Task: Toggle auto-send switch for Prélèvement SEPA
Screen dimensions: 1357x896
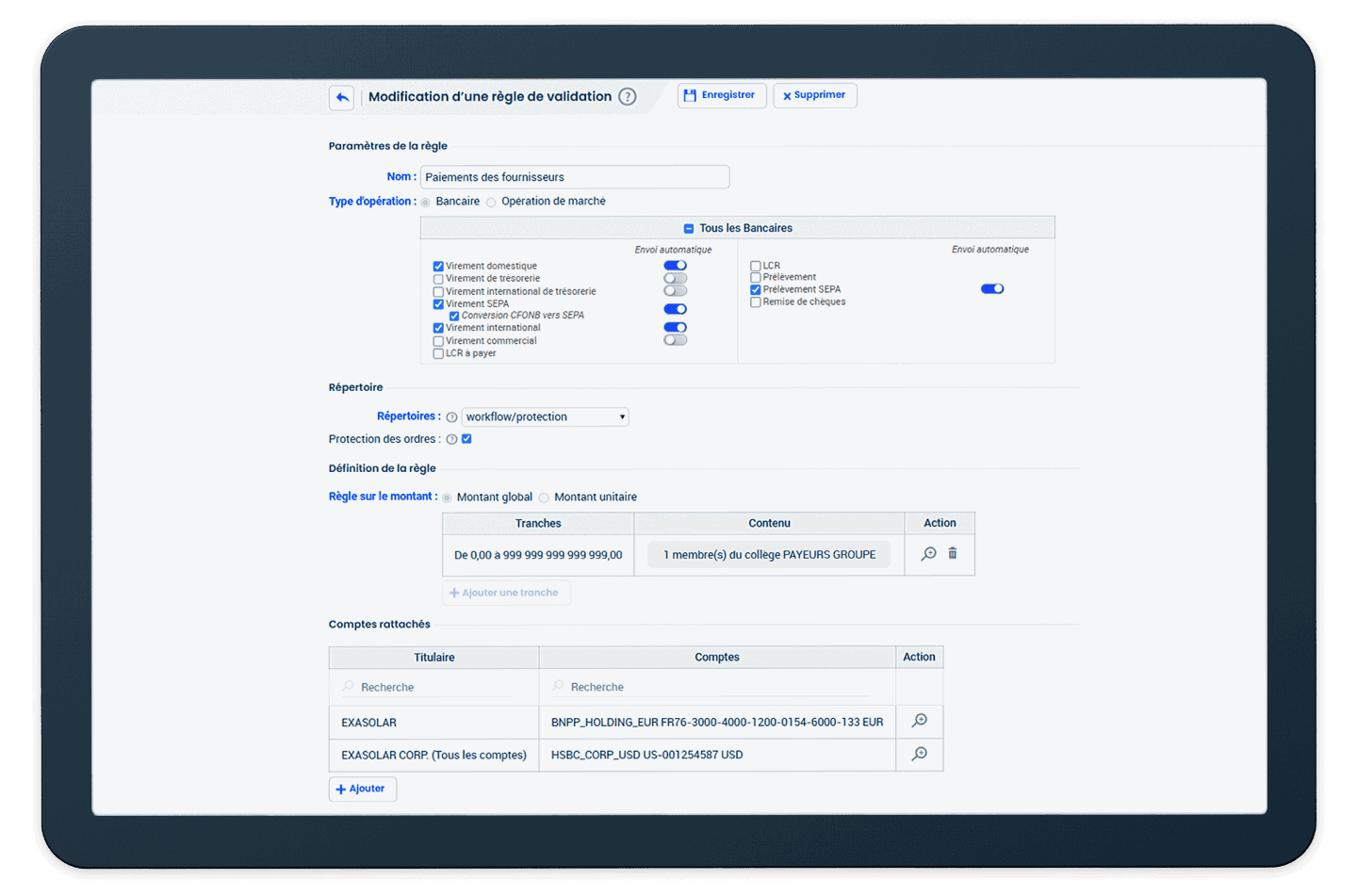Action: 992,289
